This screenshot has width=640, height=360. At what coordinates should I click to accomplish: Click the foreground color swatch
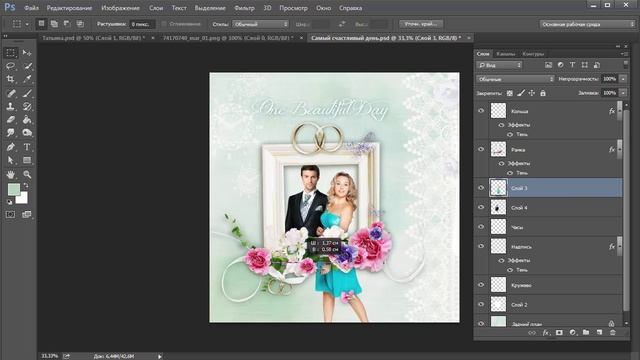[14, 189]
